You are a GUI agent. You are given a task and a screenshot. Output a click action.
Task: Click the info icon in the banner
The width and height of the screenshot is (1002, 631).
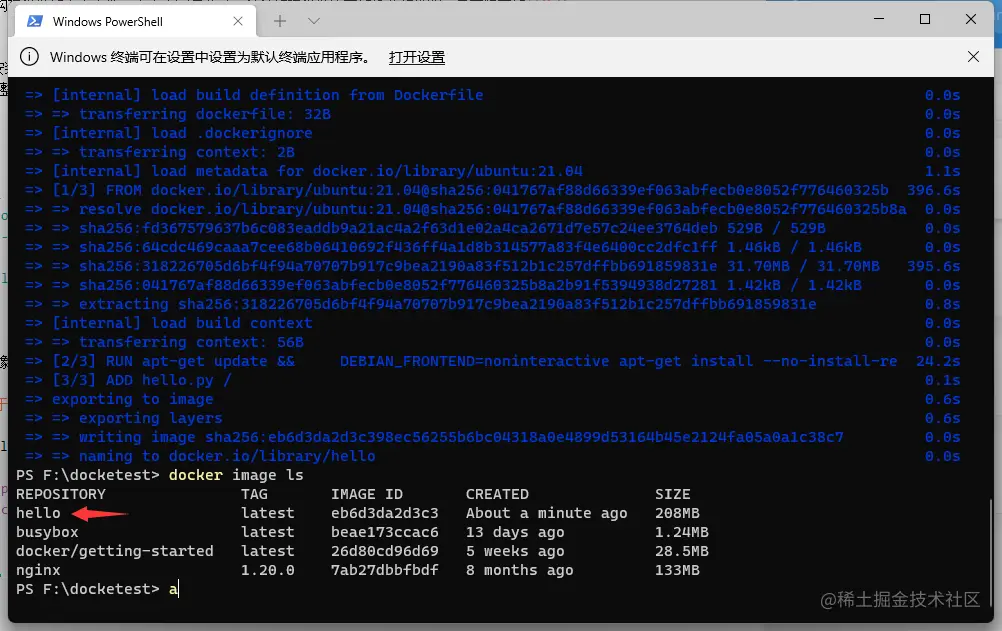(29, 57)
